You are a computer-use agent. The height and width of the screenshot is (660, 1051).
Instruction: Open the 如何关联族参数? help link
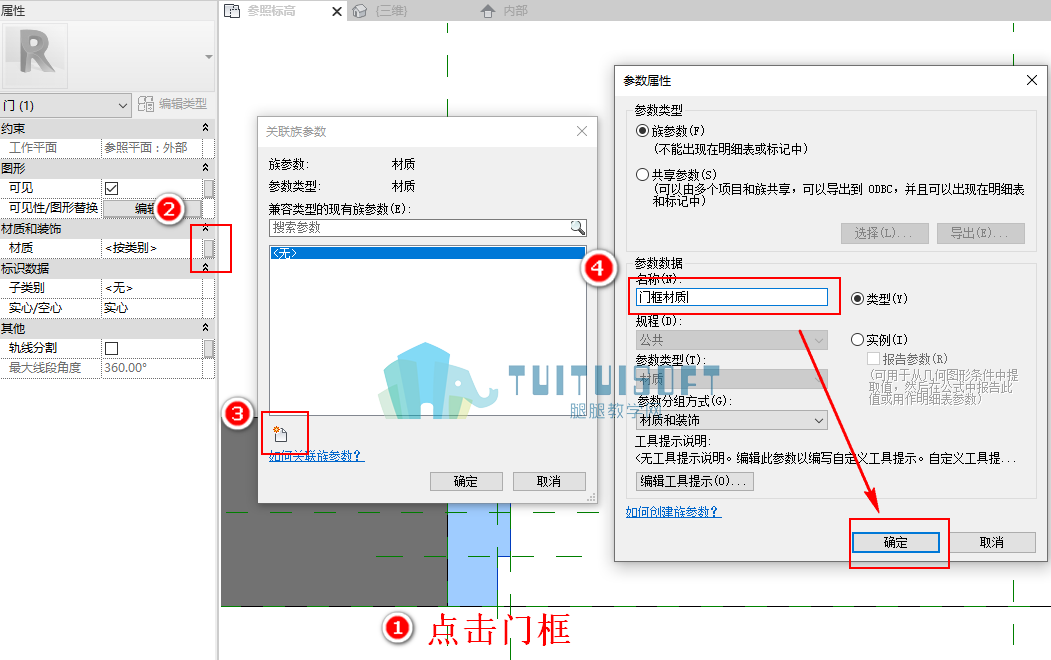point(316,456)
